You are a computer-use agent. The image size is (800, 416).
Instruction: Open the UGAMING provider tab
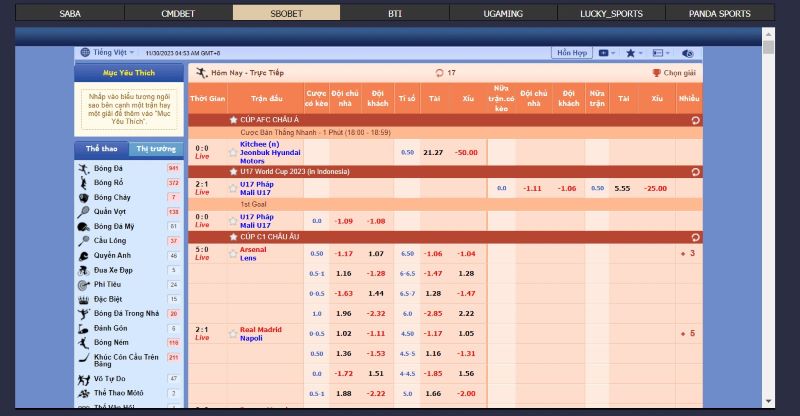503,13
